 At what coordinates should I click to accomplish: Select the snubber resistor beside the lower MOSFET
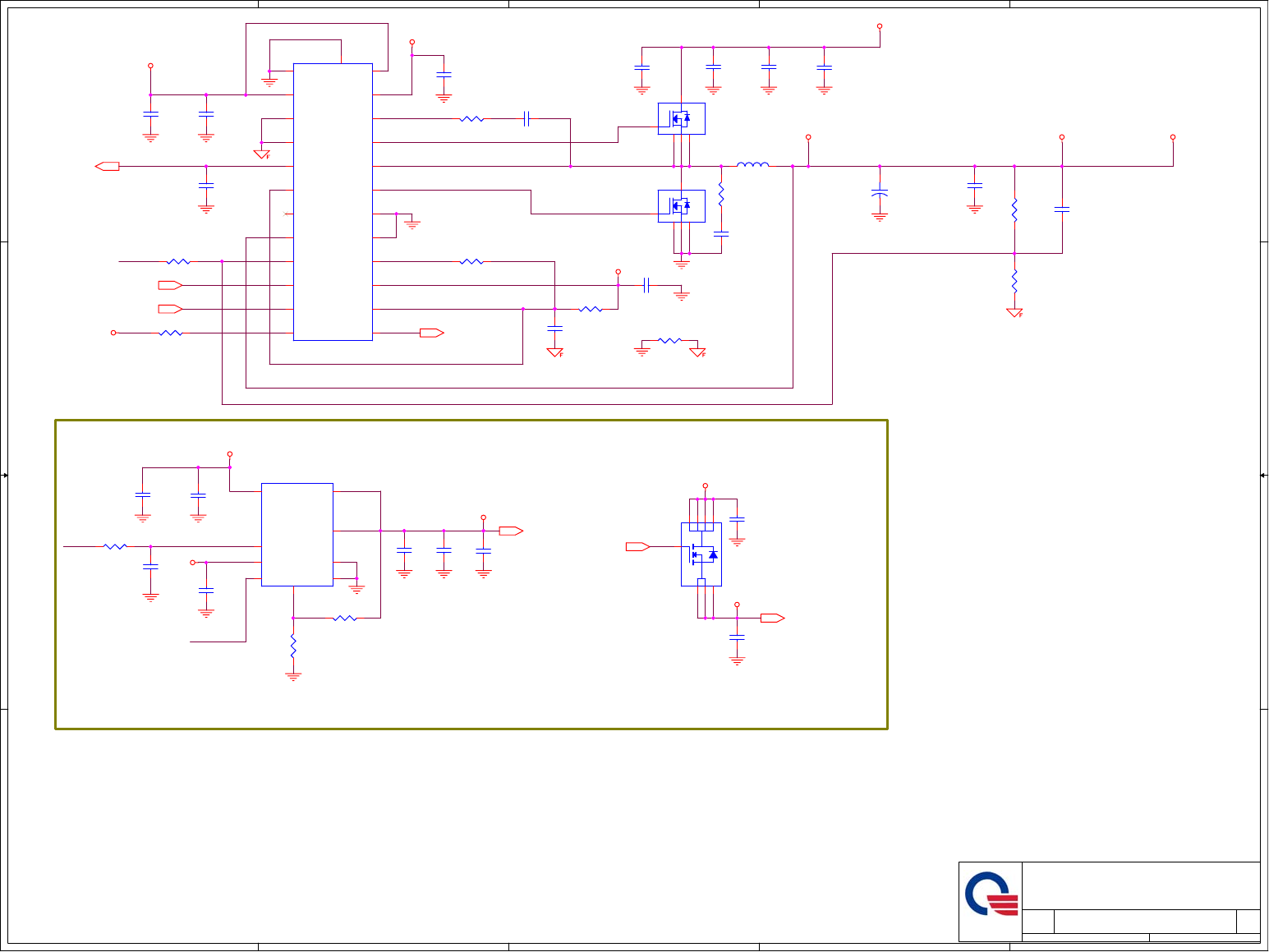[x=721, y=195]
